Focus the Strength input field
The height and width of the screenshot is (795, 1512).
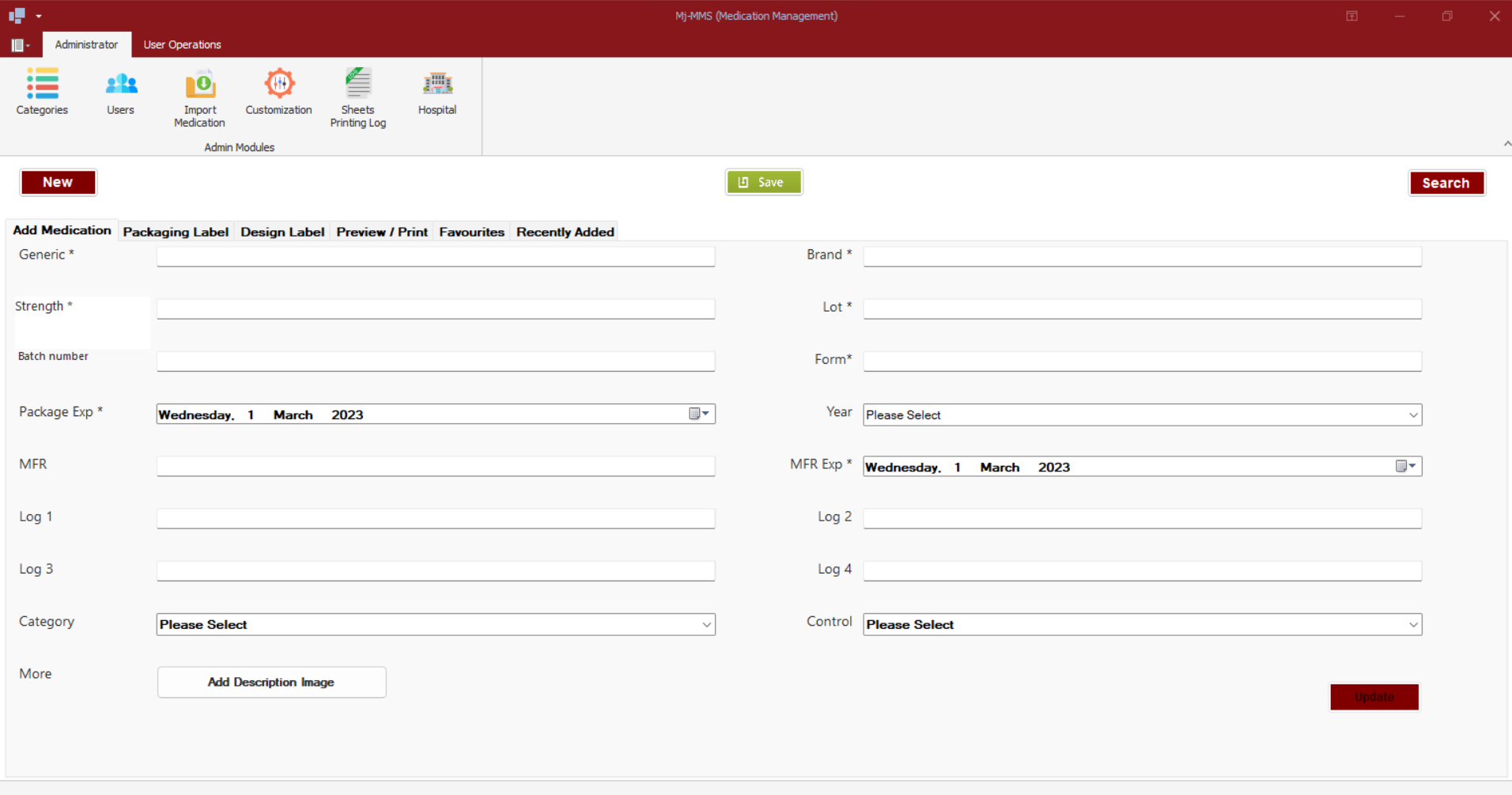(x=436, y=309)
